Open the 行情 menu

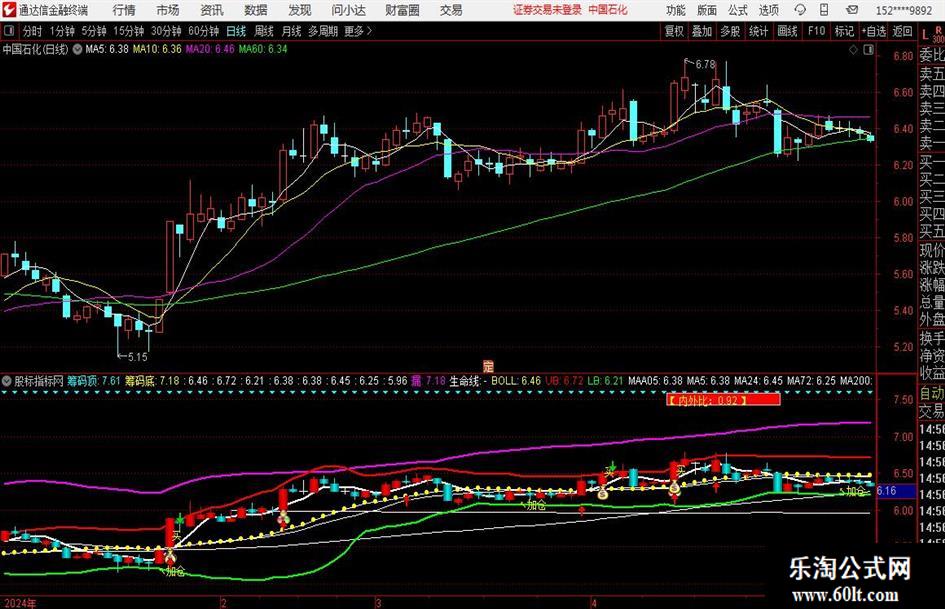[x=124, y=10]
